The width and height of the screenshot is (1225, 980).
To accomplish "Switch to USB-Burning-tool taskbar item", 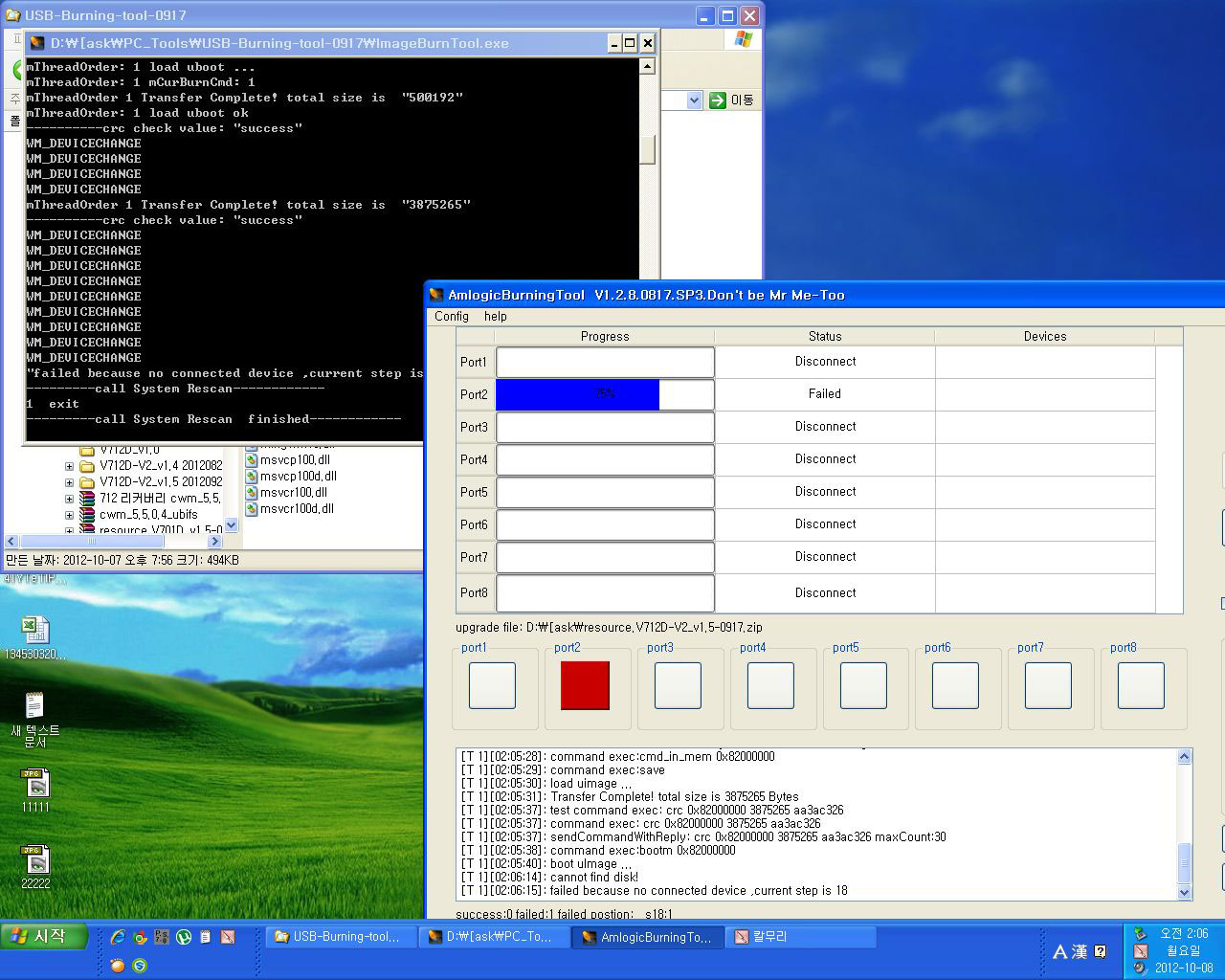I will click(341, 937).
